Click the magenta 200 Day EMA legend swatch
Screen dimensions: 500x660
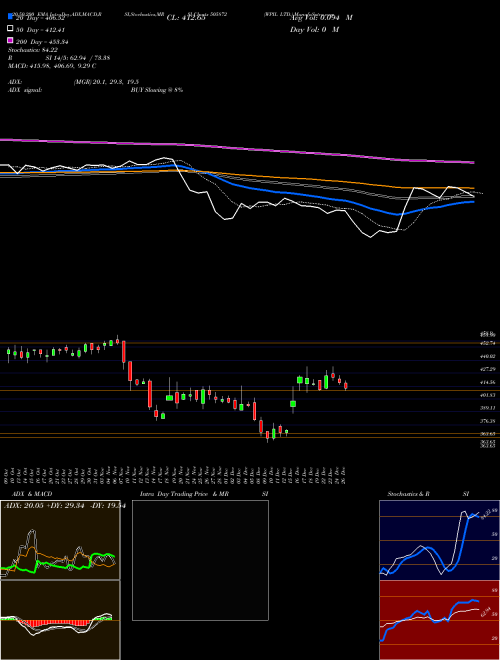(x=10, y=40)
